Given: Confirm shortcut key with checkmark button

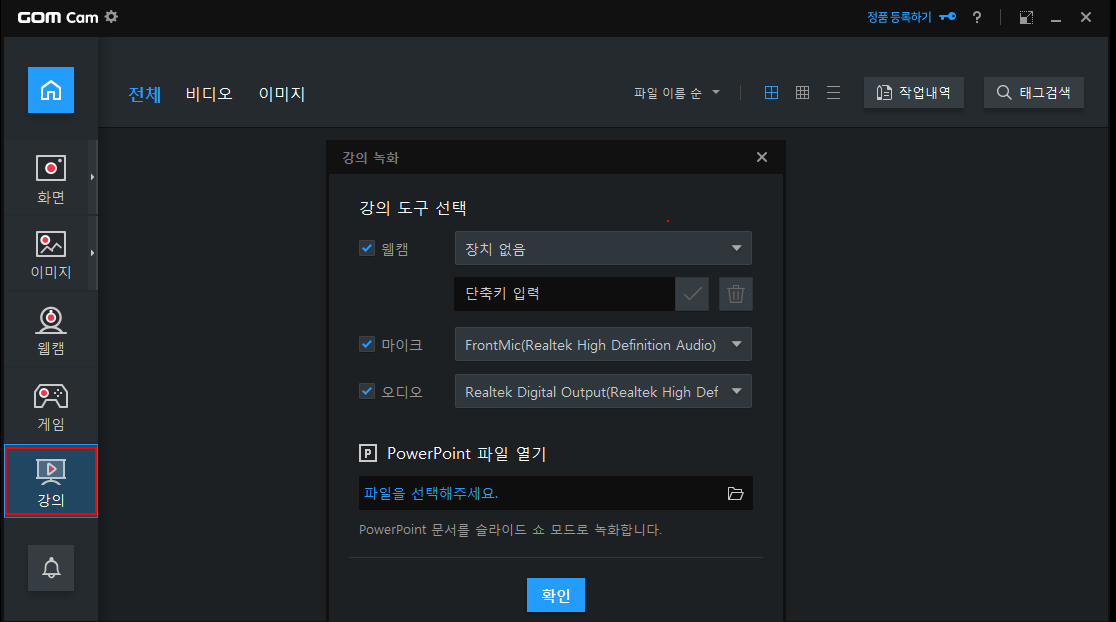Looking at the screenshot, I should click(692, 294).
